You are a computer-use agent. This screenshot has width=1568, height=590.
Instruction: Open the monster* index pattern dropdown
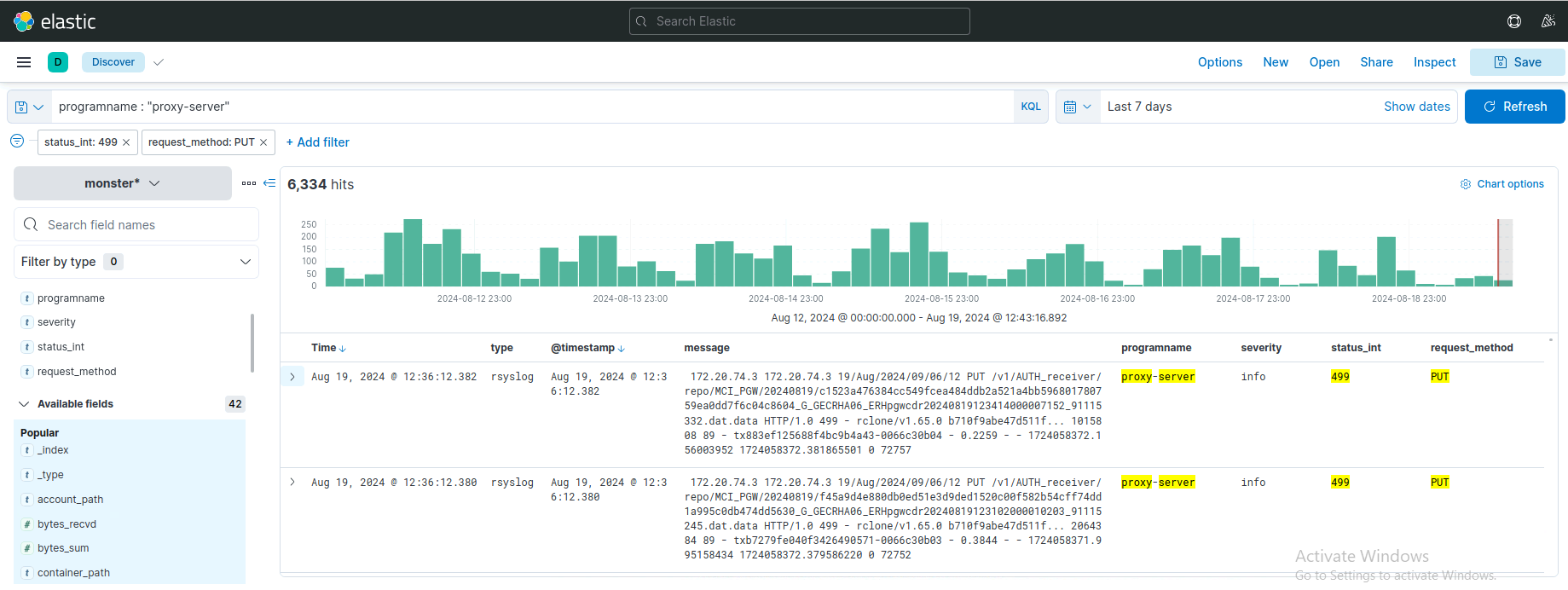click(x=122, y=183)
